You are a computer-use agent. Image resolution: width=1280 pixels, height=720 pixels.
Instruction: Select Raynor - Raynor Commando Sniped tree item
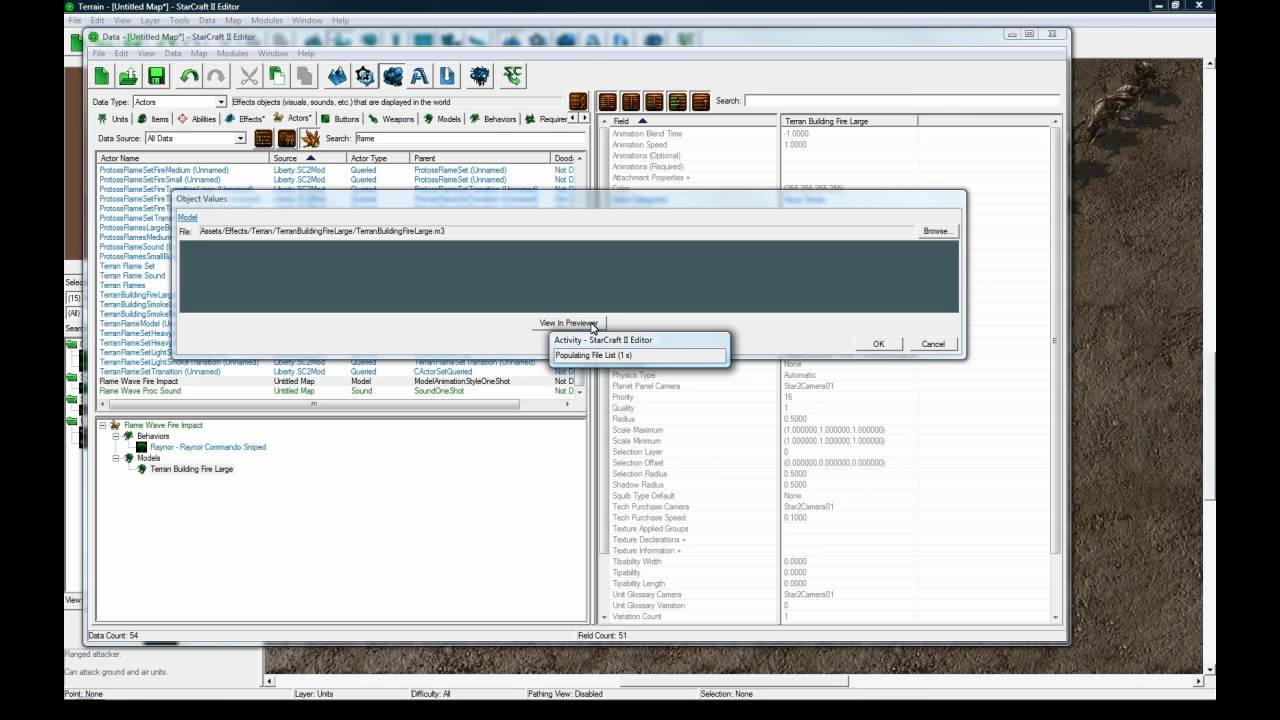208,447
